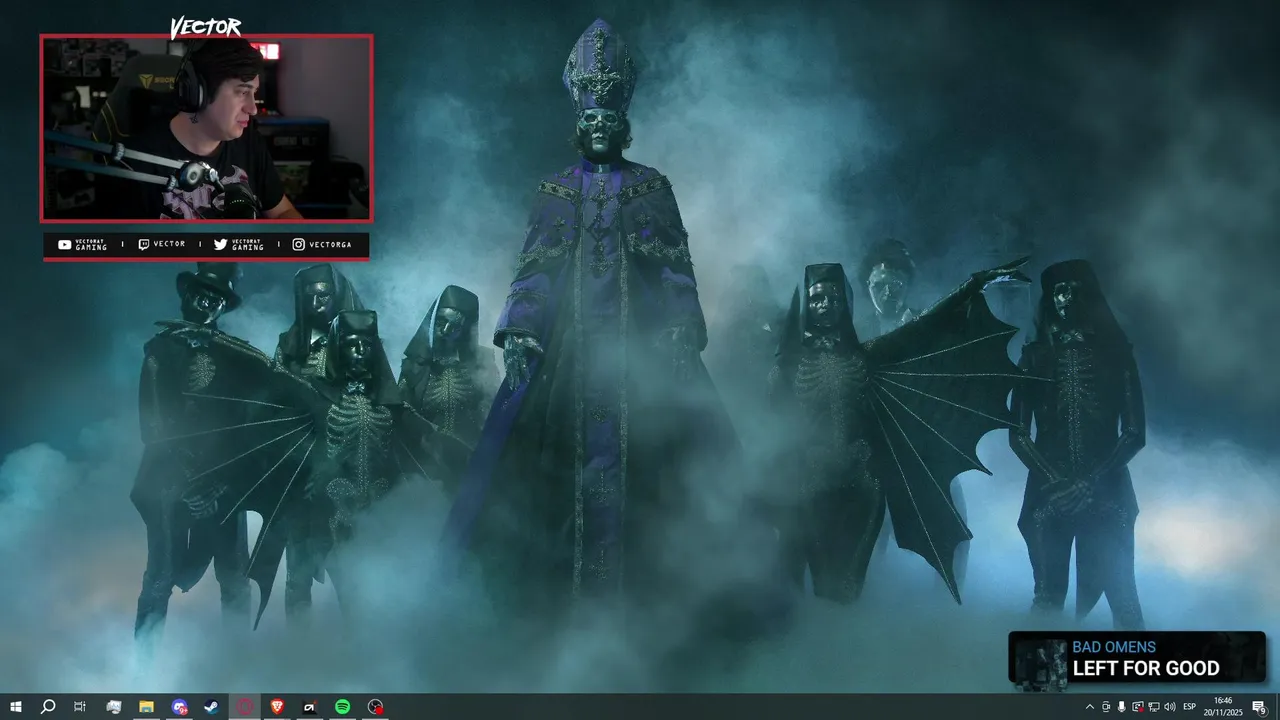The image size is (1280, 720).
Task: Open the Meet Now camera tray icon
Action: [1106, 707]
